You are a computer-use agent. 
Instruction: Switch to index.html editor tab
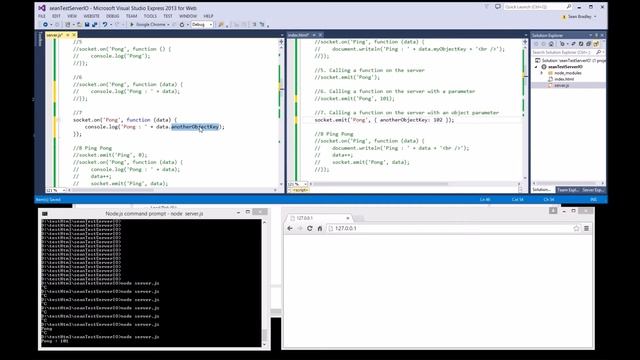(299, 35)
